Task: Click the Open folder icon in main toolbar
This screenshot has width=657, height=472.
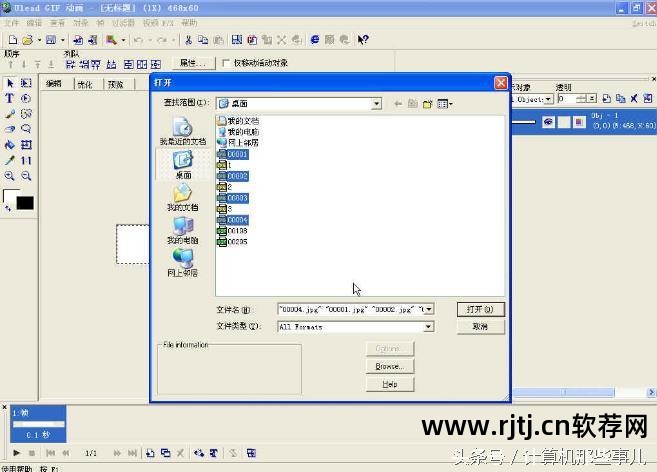Action: [27, 40]
